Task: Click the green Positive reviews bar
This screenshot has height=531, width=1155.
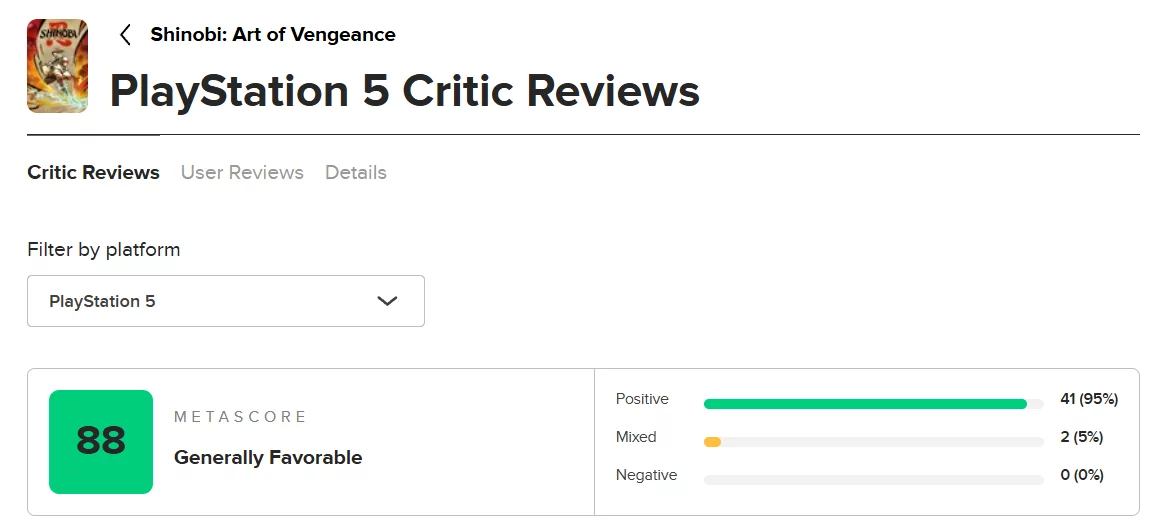Action: (865, 404)
